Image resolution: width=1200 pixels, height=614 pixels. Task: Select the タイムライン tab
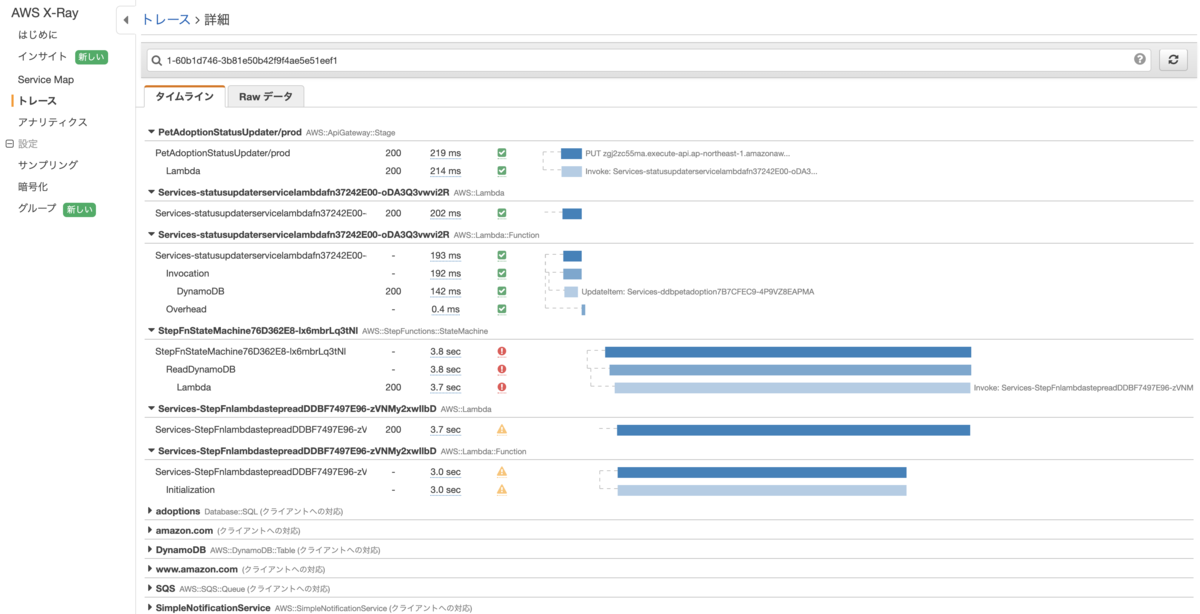[x=184, y=96]
